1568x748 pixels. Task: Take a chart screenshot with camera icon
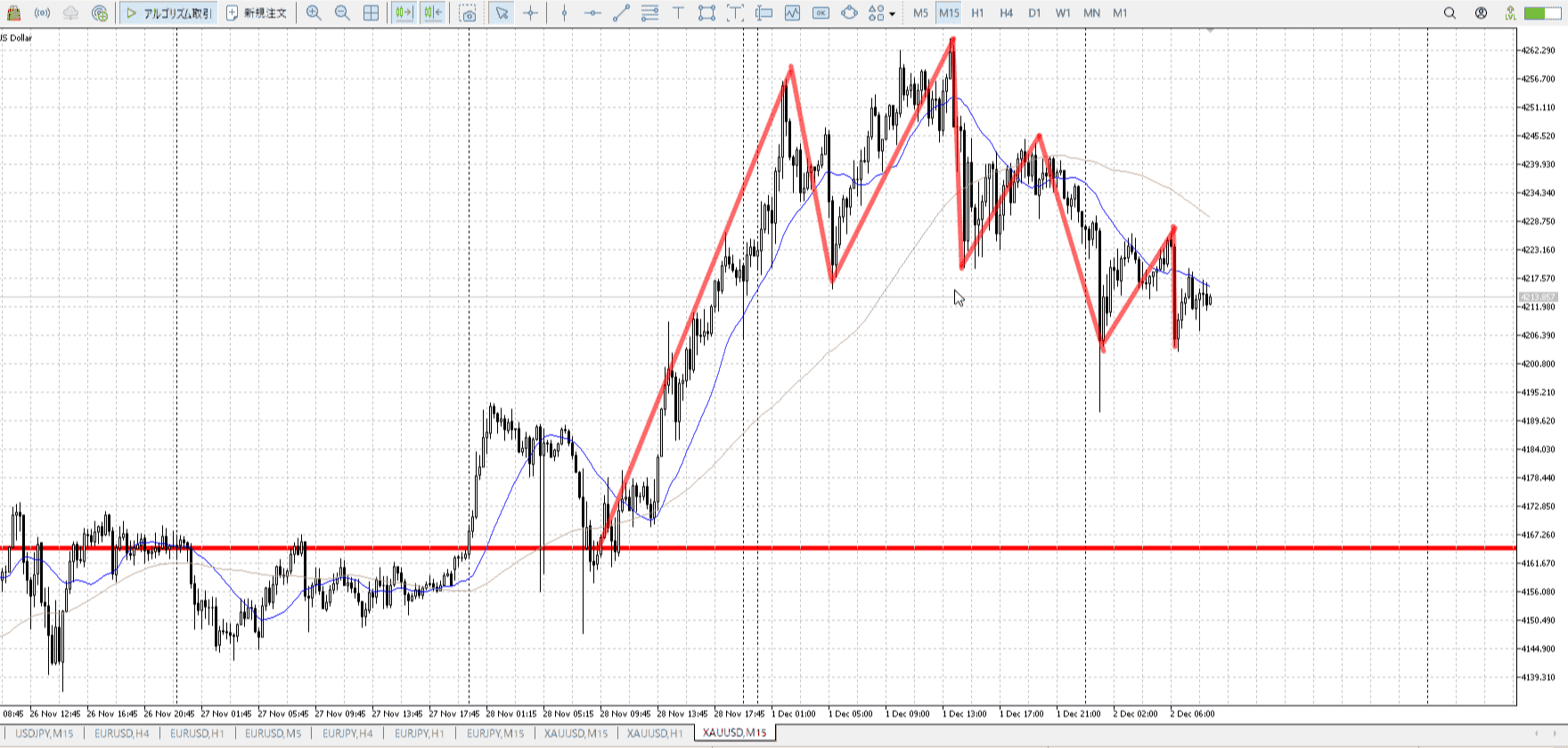[x=468, y=13]
